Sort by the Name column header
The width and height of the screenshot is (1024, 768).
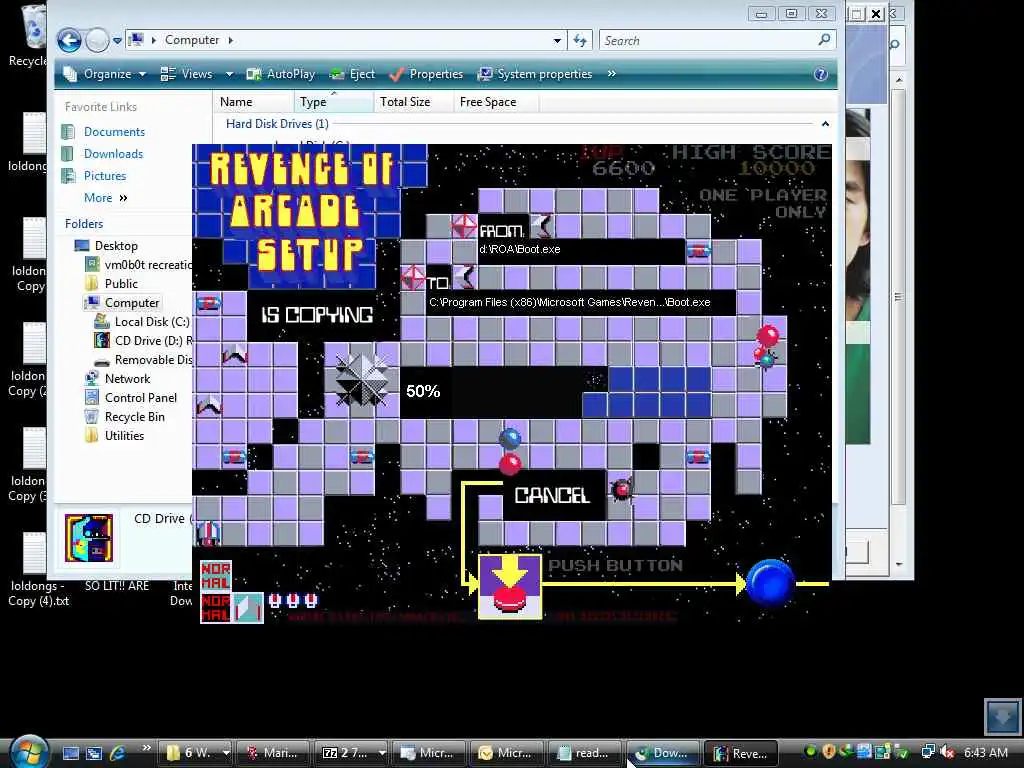(252, 102)
